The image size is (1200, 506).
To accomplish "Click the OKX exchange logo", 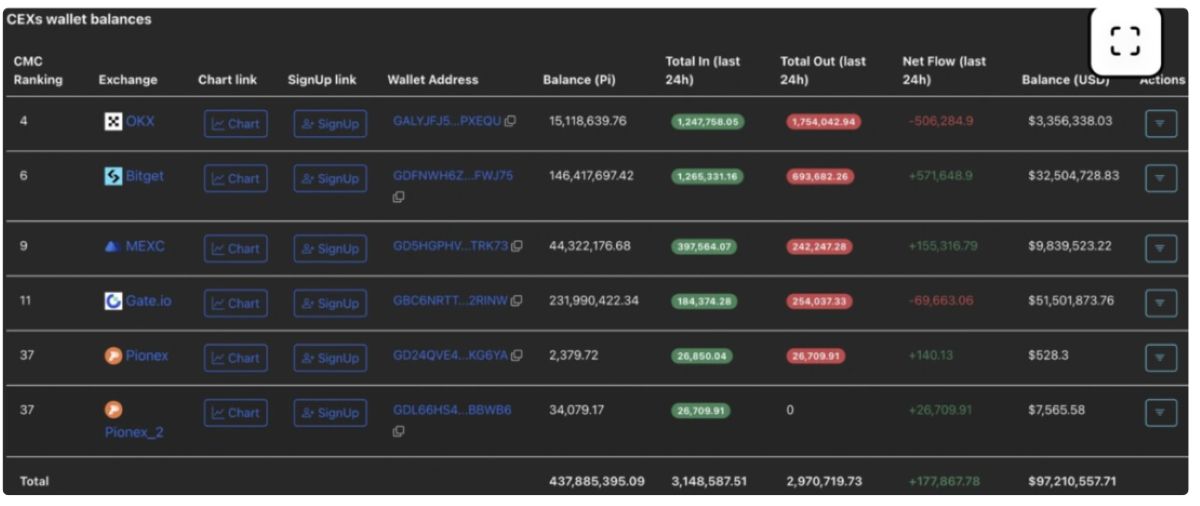I will 113,121.
